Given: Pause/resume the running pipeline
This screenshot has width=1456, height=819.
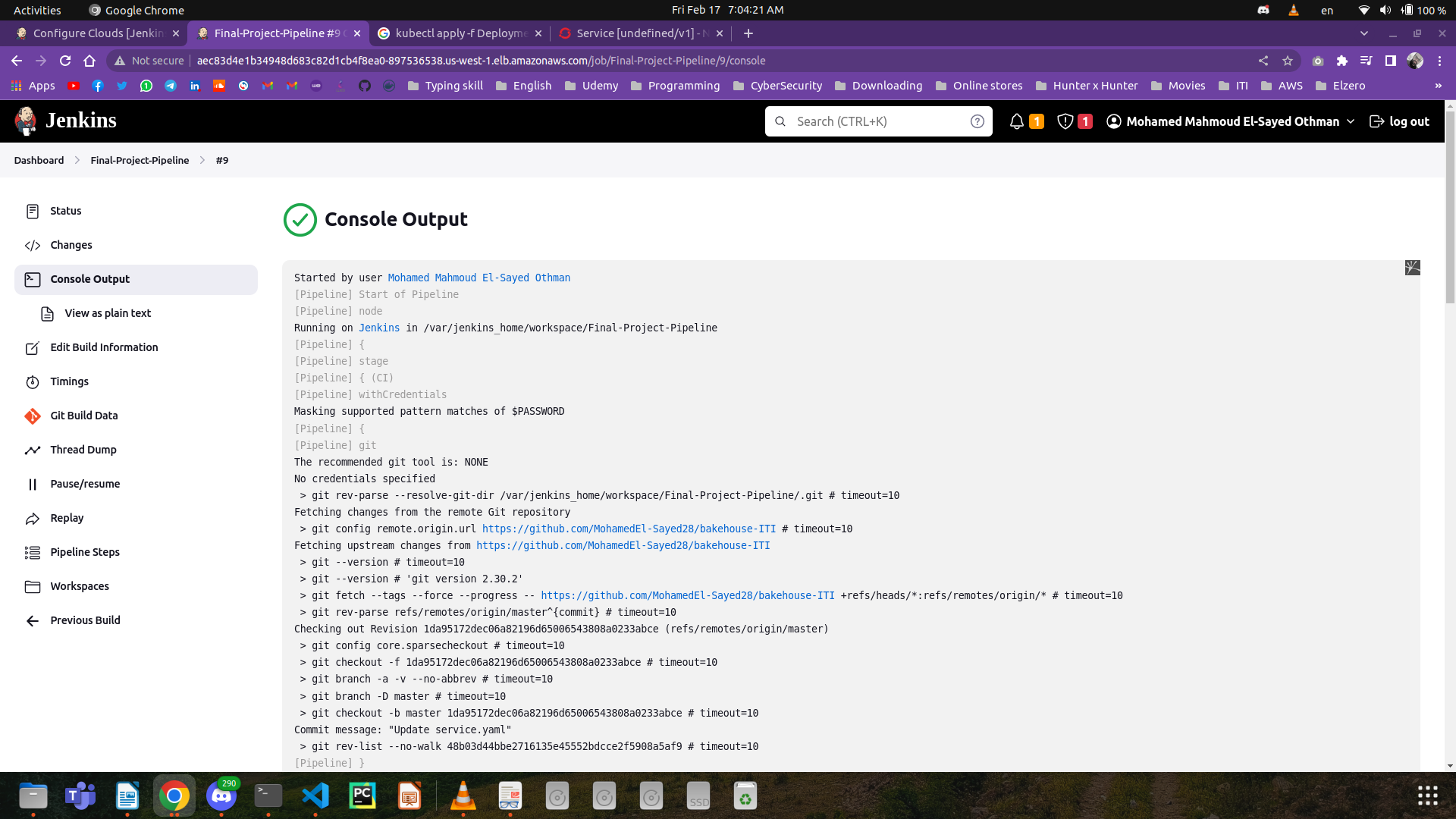Looking at the screenshot, I should click(85, 484).
